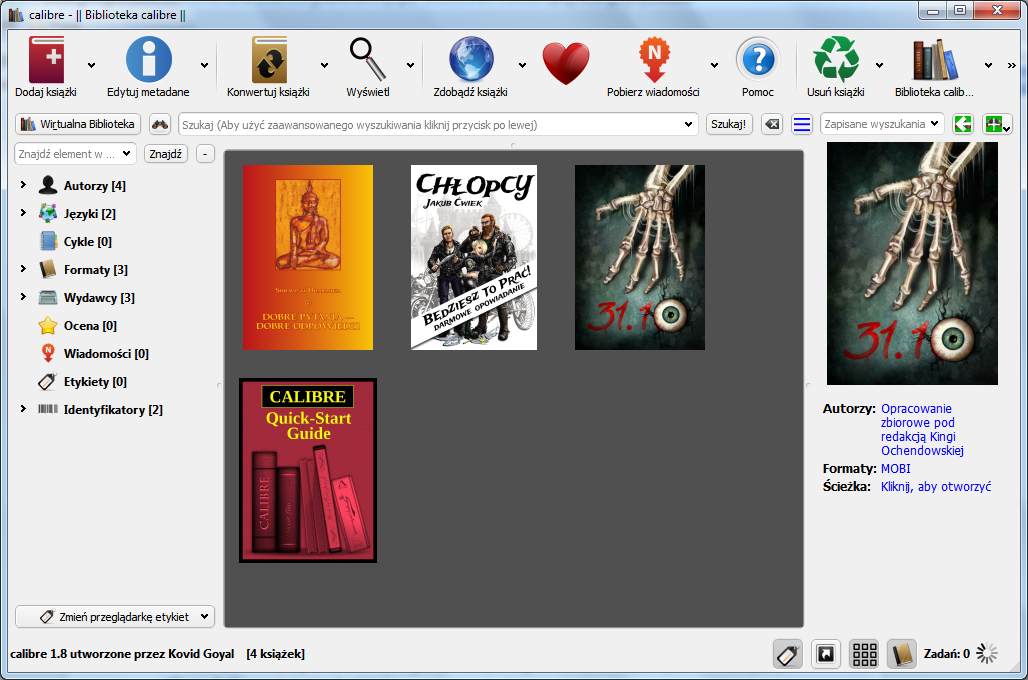Click the red heart donate icon
Screen dimensions: 1028x680
566,64
